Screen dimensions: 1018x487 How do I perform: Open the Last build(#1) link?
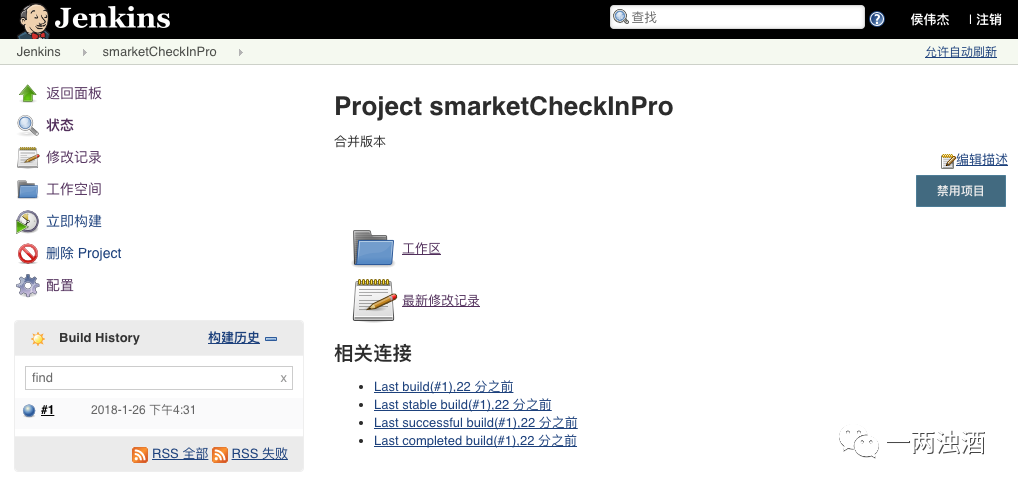[443, 387]
